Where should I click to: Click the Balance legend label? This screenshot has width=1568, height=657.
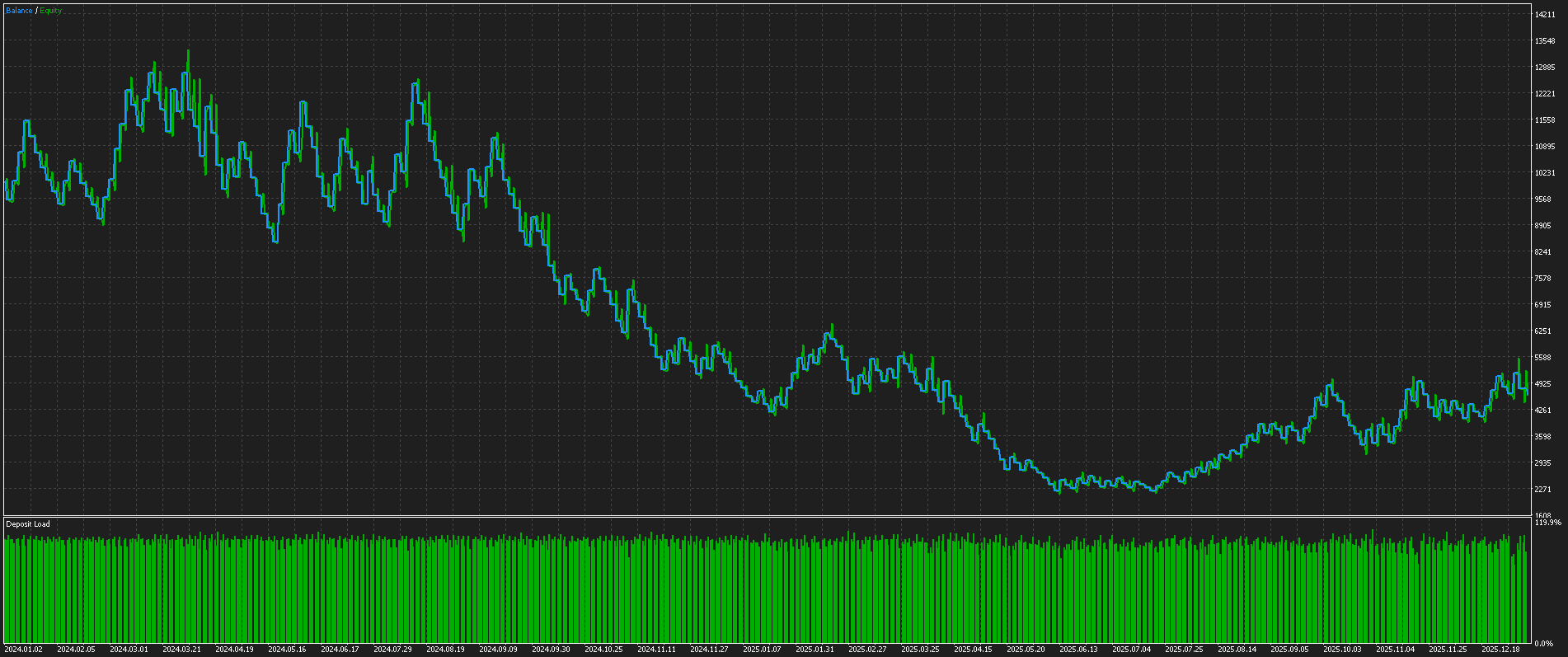(19, 11)
